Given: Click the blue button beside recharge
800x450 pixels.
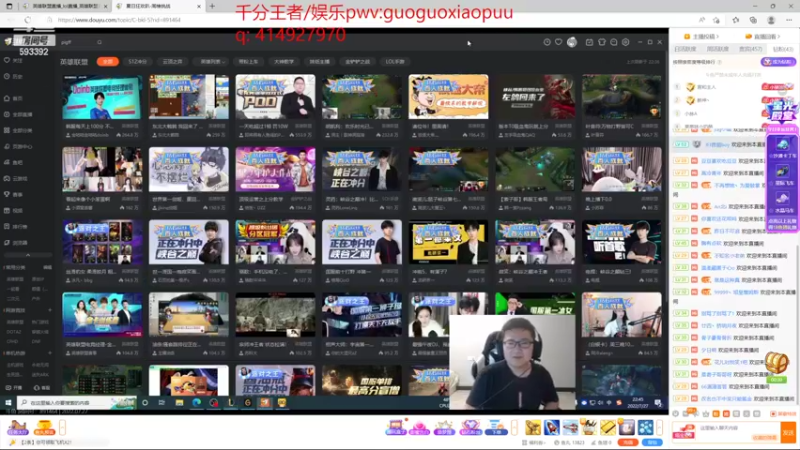Looking at the screenshot, I should point(652,442).
